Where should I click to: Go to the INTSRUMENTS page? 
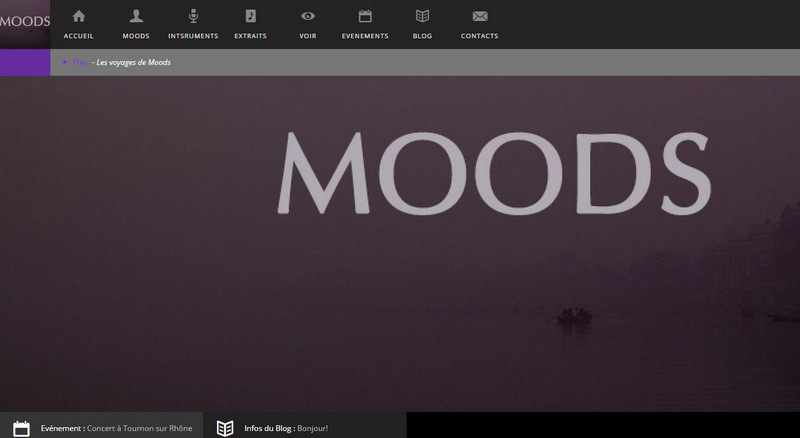193,36
